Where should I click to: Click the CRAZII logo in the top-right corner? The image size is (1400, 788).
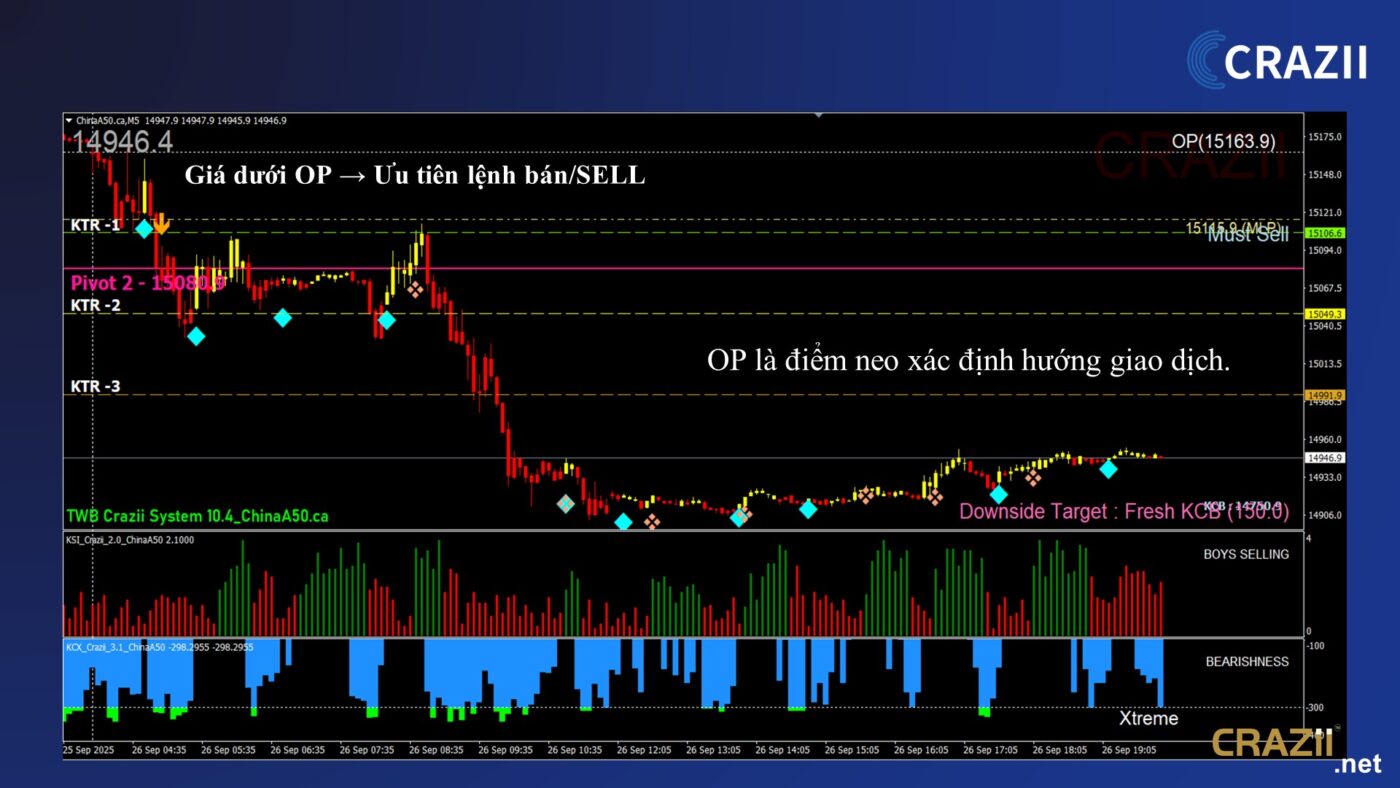(1277, 60)
